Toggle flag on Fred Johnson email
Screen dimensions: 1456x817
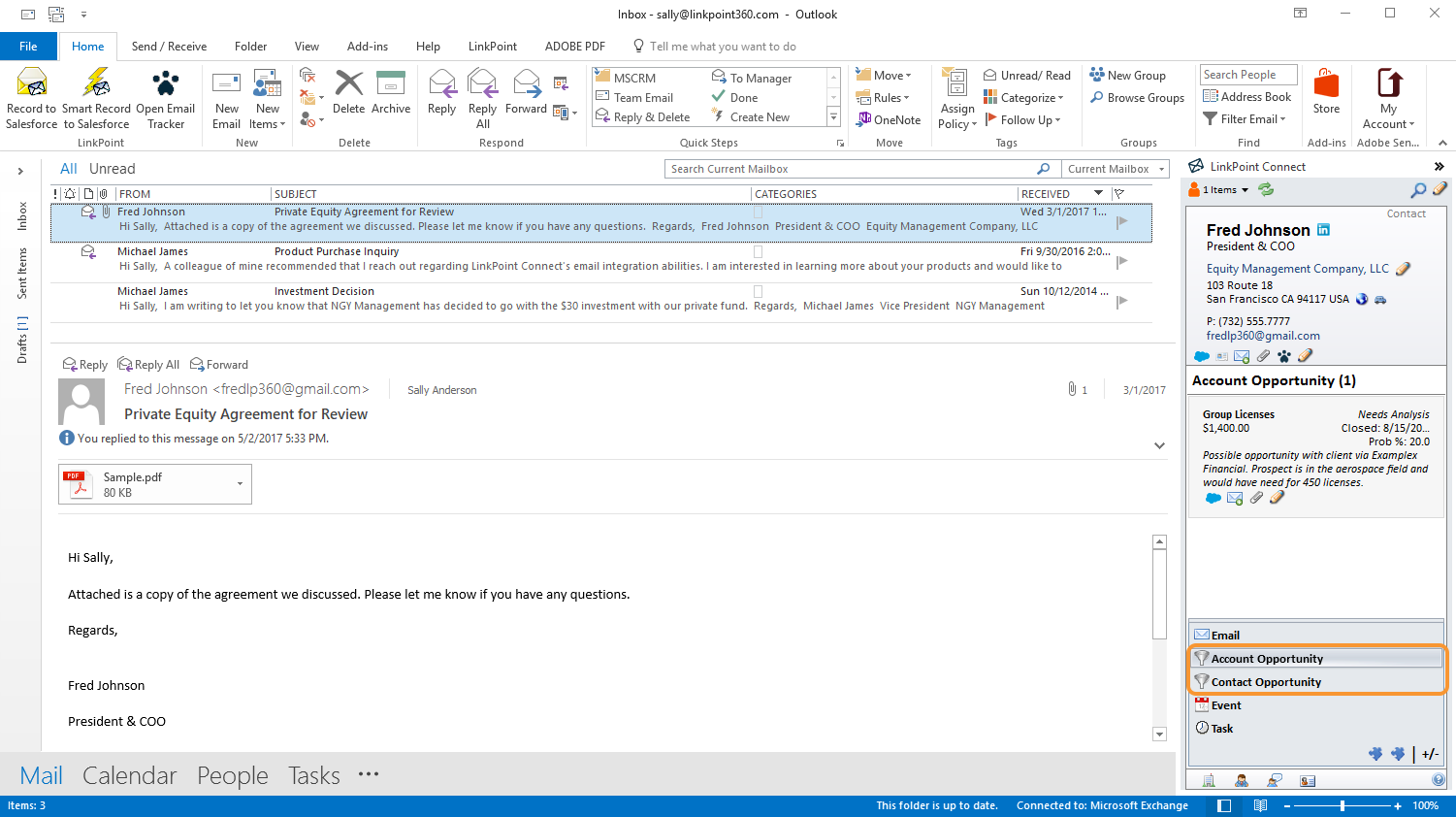(1121, 221)
